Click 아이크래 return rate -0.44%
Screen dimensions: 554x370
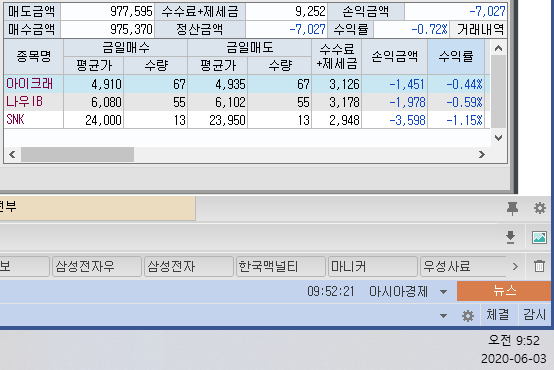(x=464, y=84)
